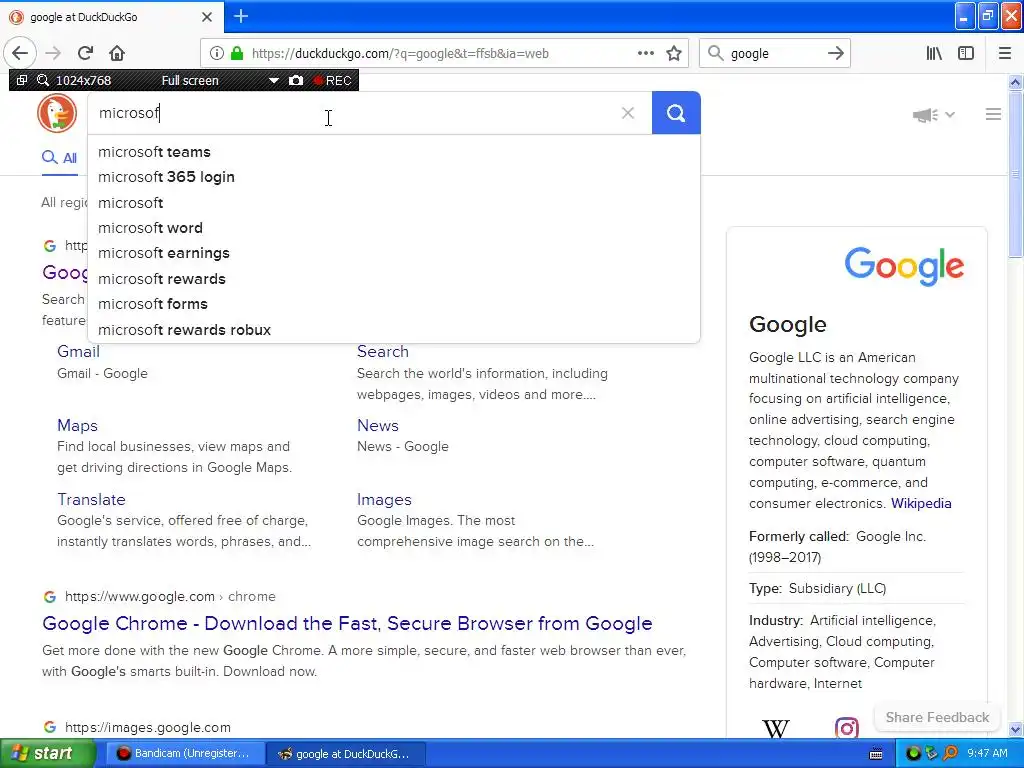The height and width of the screenshot is (768, 1024).
Task: Open the Maps sitelink
Action: 77,425
